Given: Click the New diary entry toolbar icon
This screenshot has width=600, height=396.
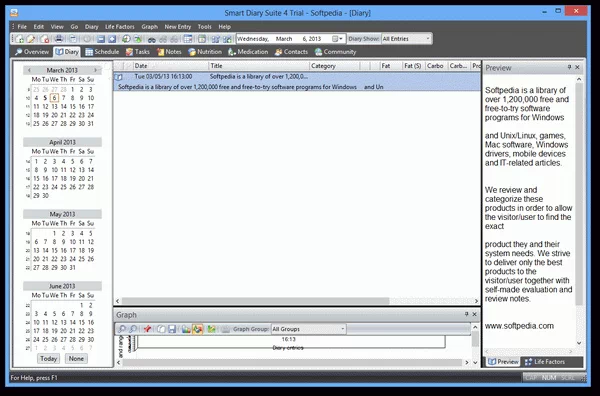Looking at the screenshot, I should coord(19,39).
